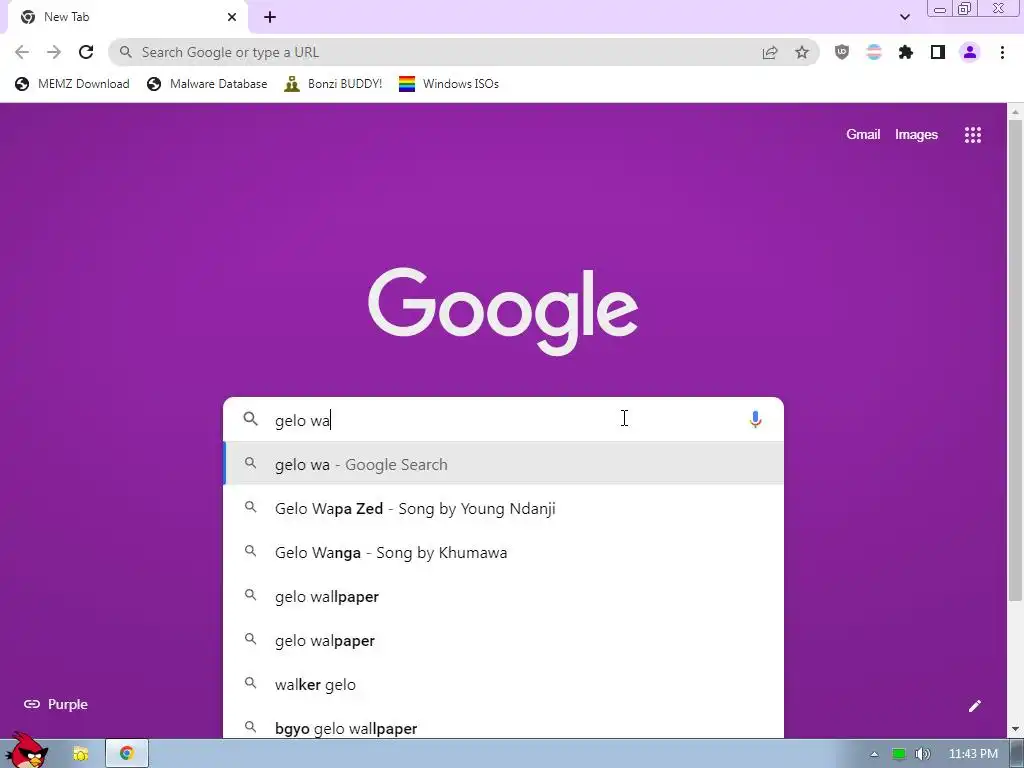Open a new tab with the plus button
This screenshot has width=1024, height=768.
[270, 17]
